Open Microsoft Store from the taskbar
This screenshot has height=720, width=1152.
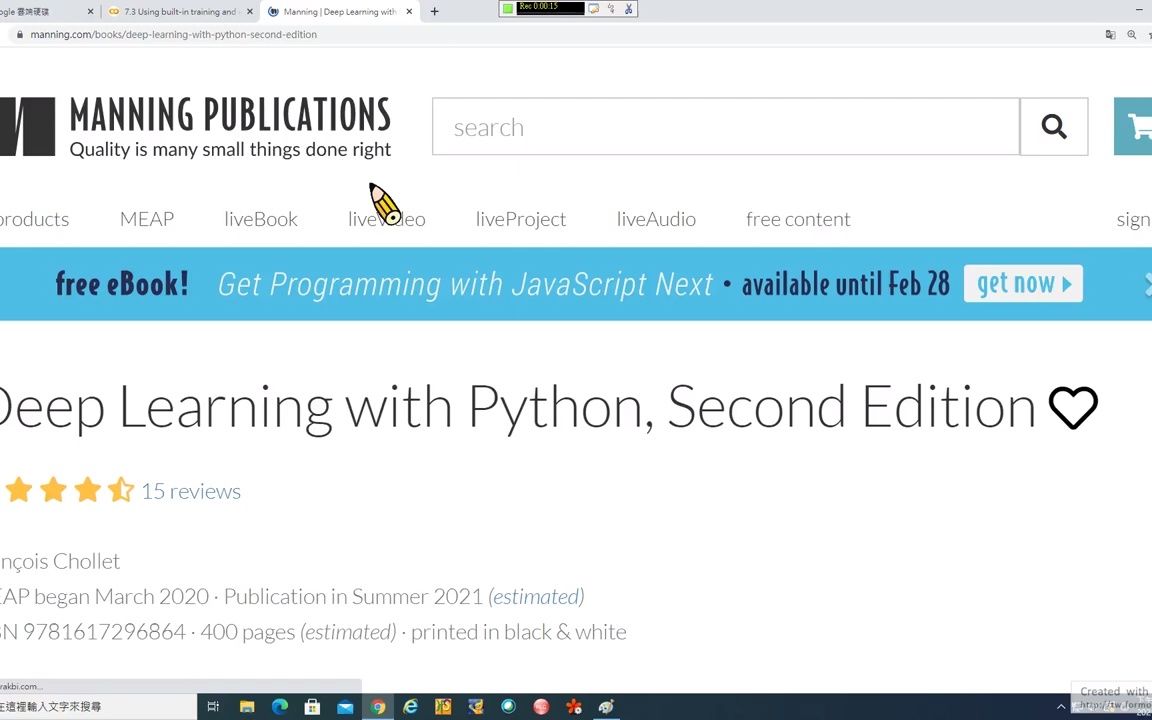[312, 707]
